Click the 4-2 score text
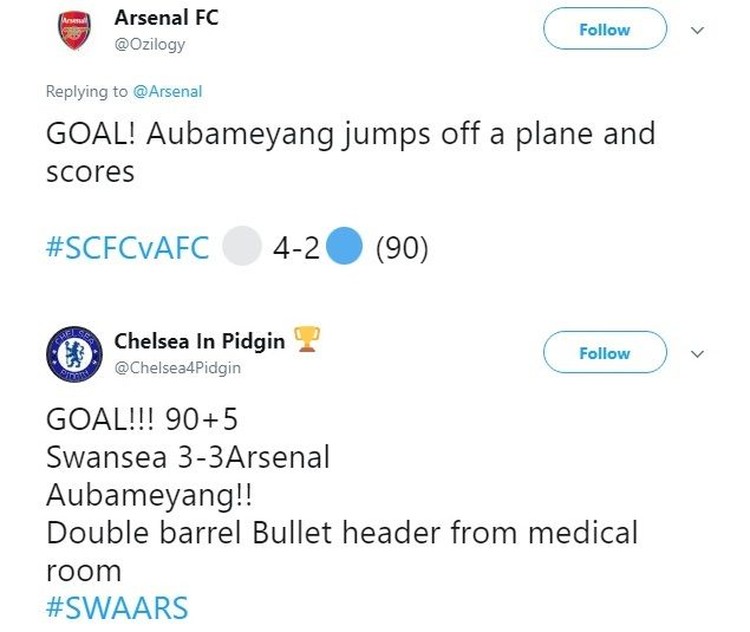The width and height of the screenshot is (750, 632). point(296,248)
